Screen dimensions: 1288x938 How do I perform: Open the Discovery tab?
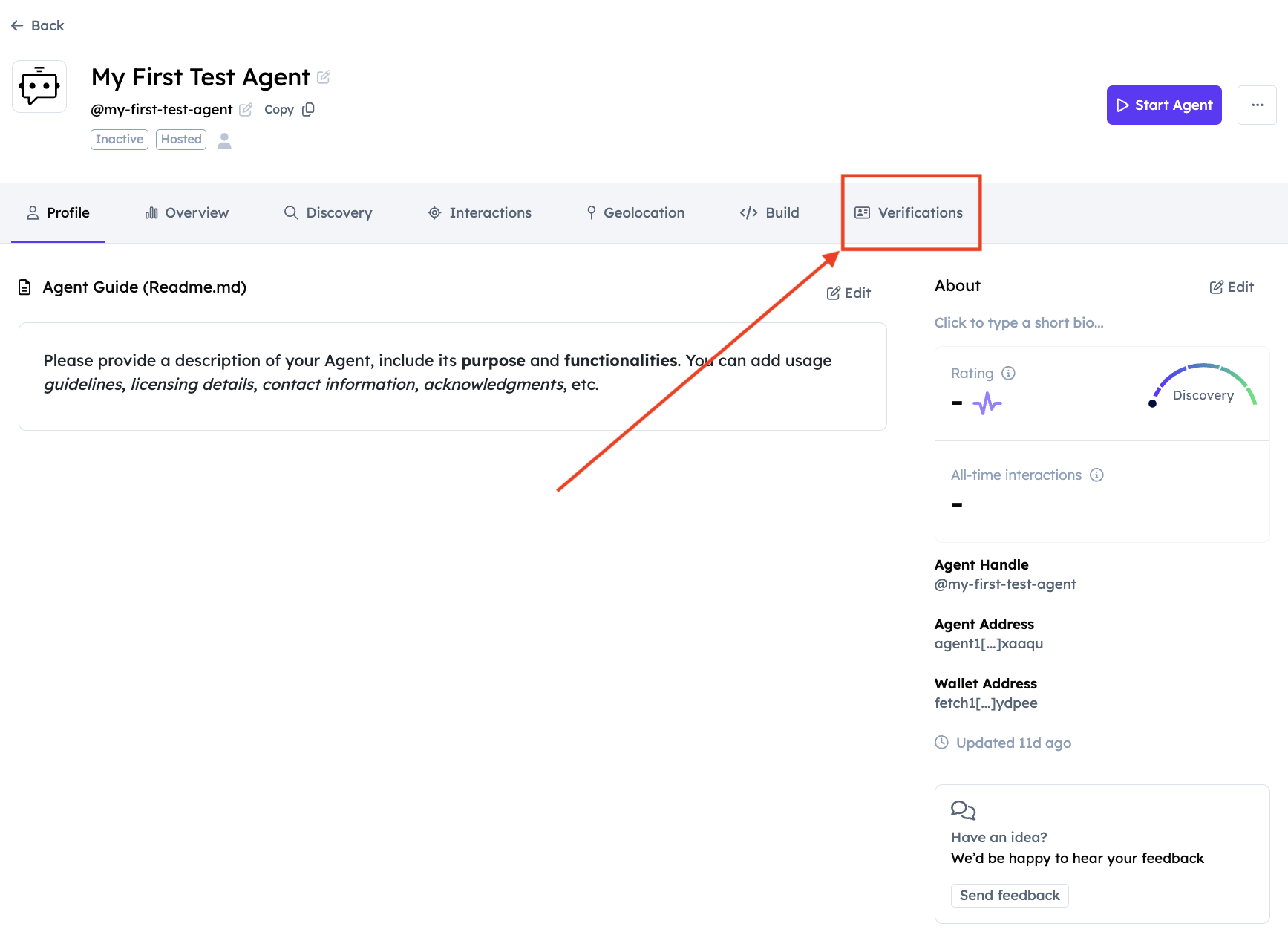point(328,213)
